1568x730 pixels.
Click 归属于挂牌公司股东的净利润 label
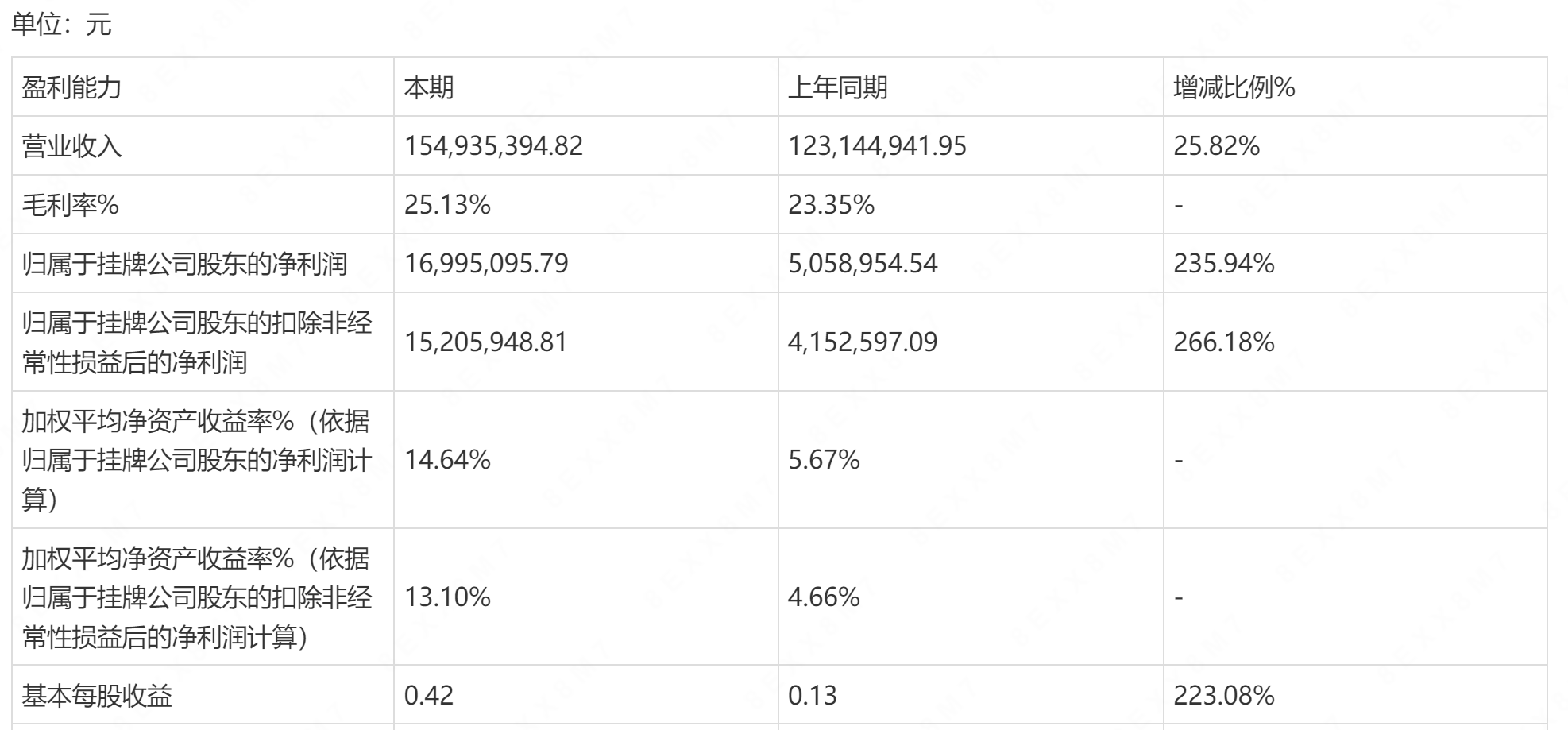[184, 264]
